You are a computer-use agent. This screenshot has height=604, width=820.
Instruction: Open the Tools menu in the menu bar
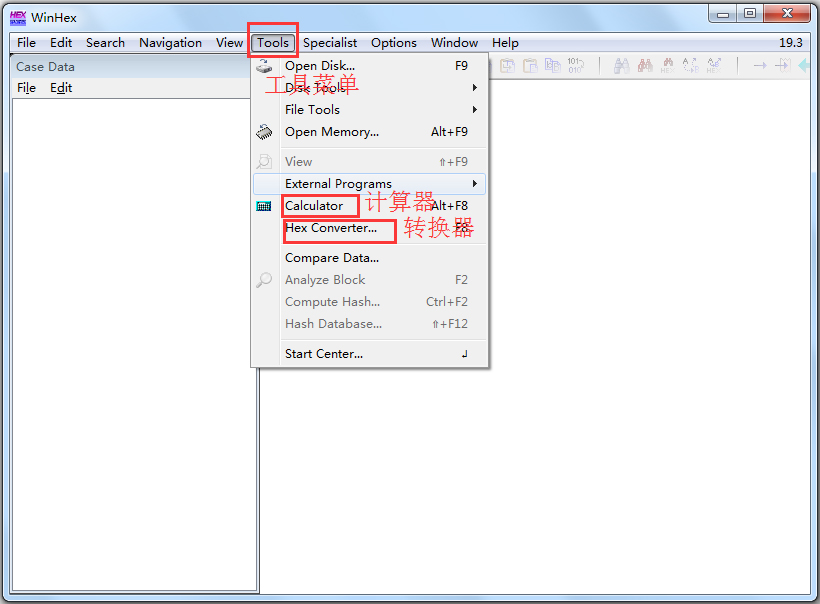click(273, 42)
